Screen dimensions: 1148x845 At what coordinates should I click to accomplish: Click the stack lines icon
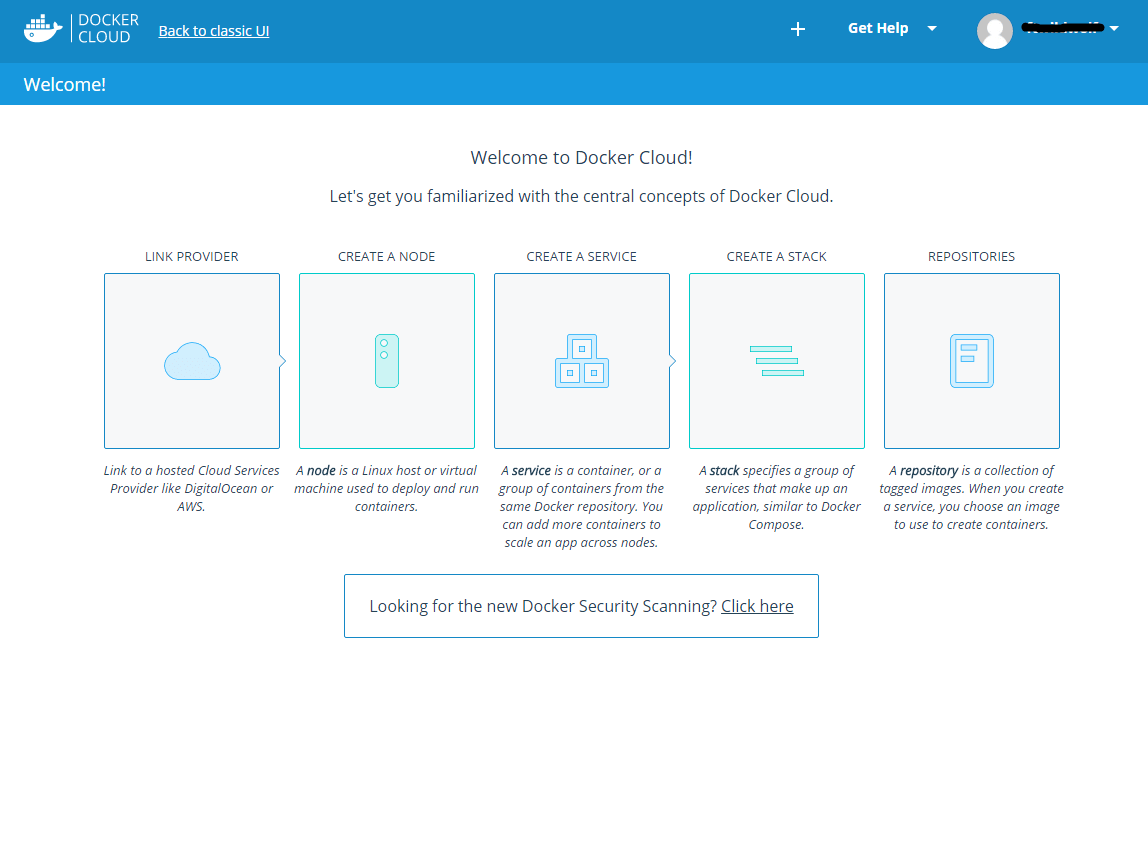tap(777, 361)
